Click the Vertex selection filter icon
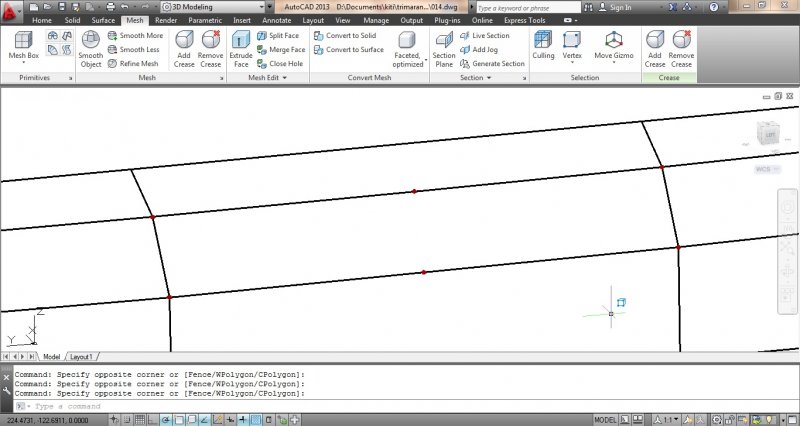Screen dimensions: 800x426 point(571,40)
